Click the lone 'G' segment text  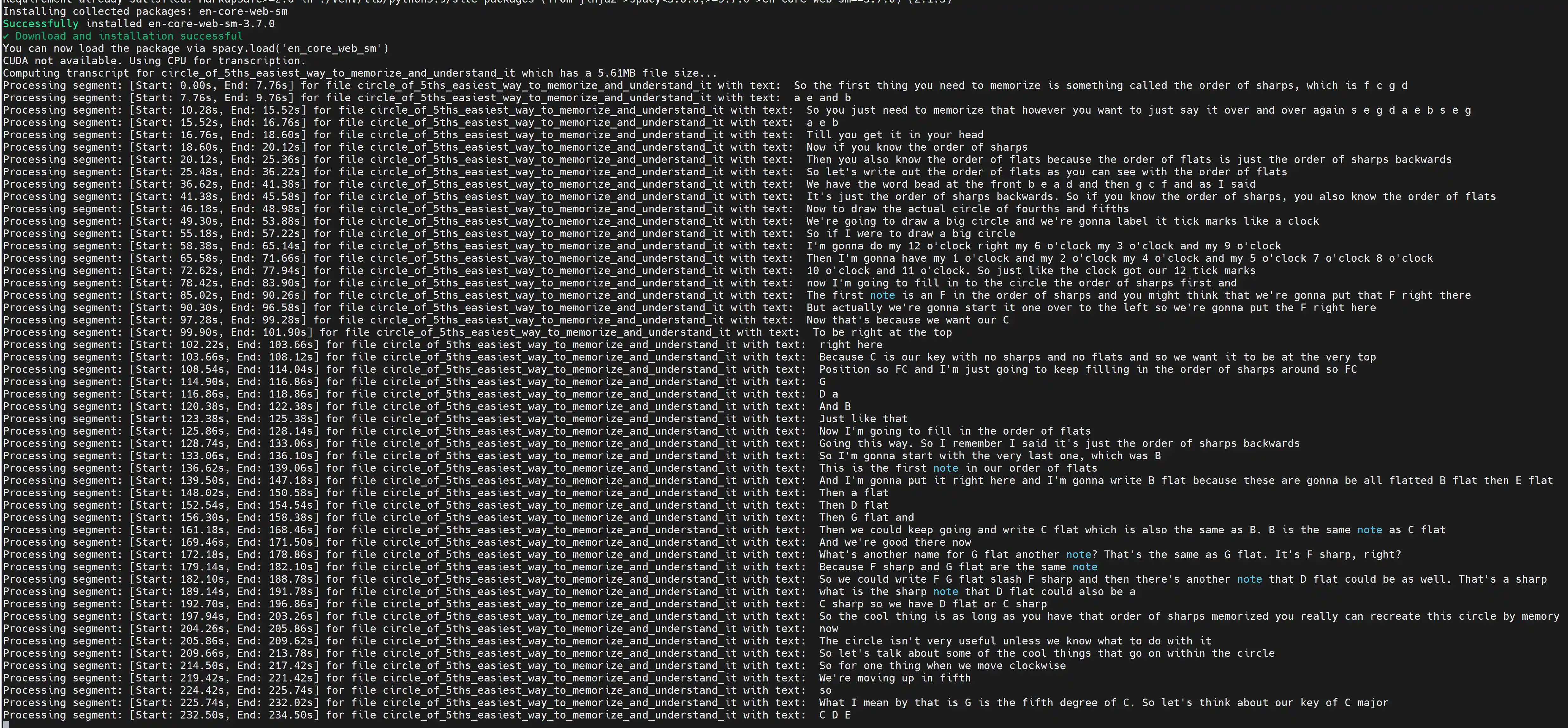[x=822, y=382]
